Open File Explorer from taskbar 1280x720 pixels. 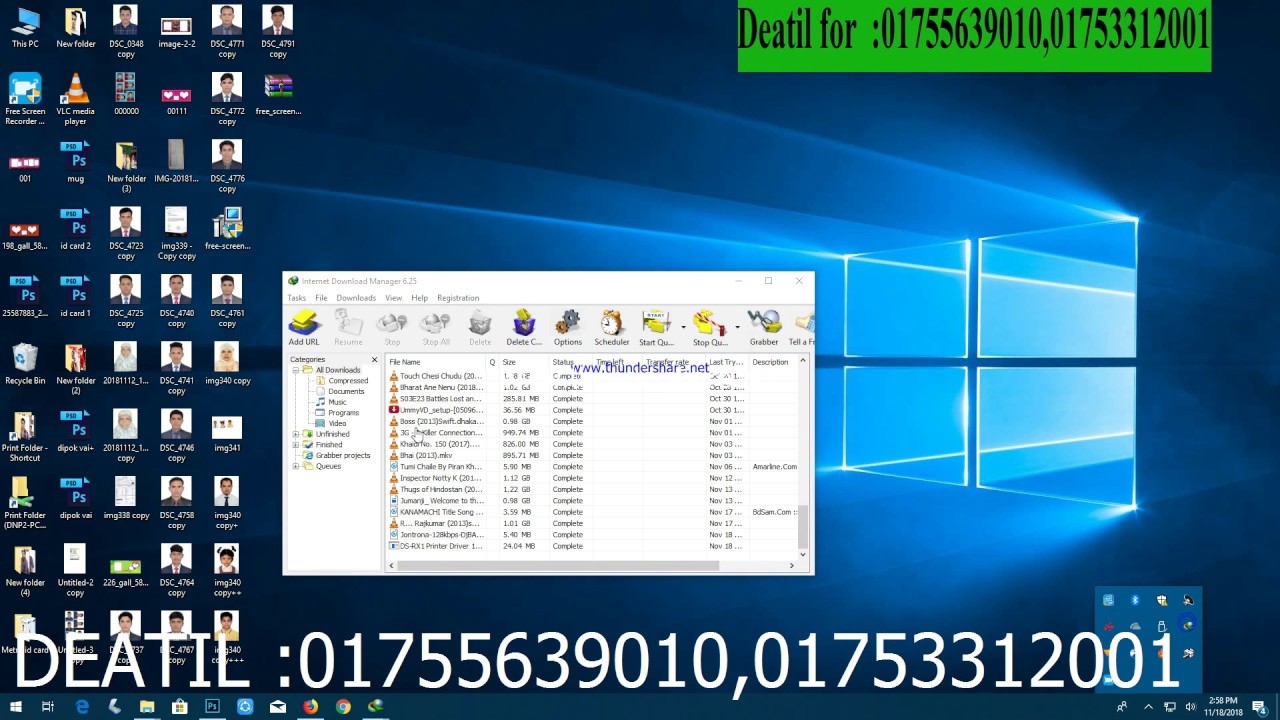tap(147, 706)
